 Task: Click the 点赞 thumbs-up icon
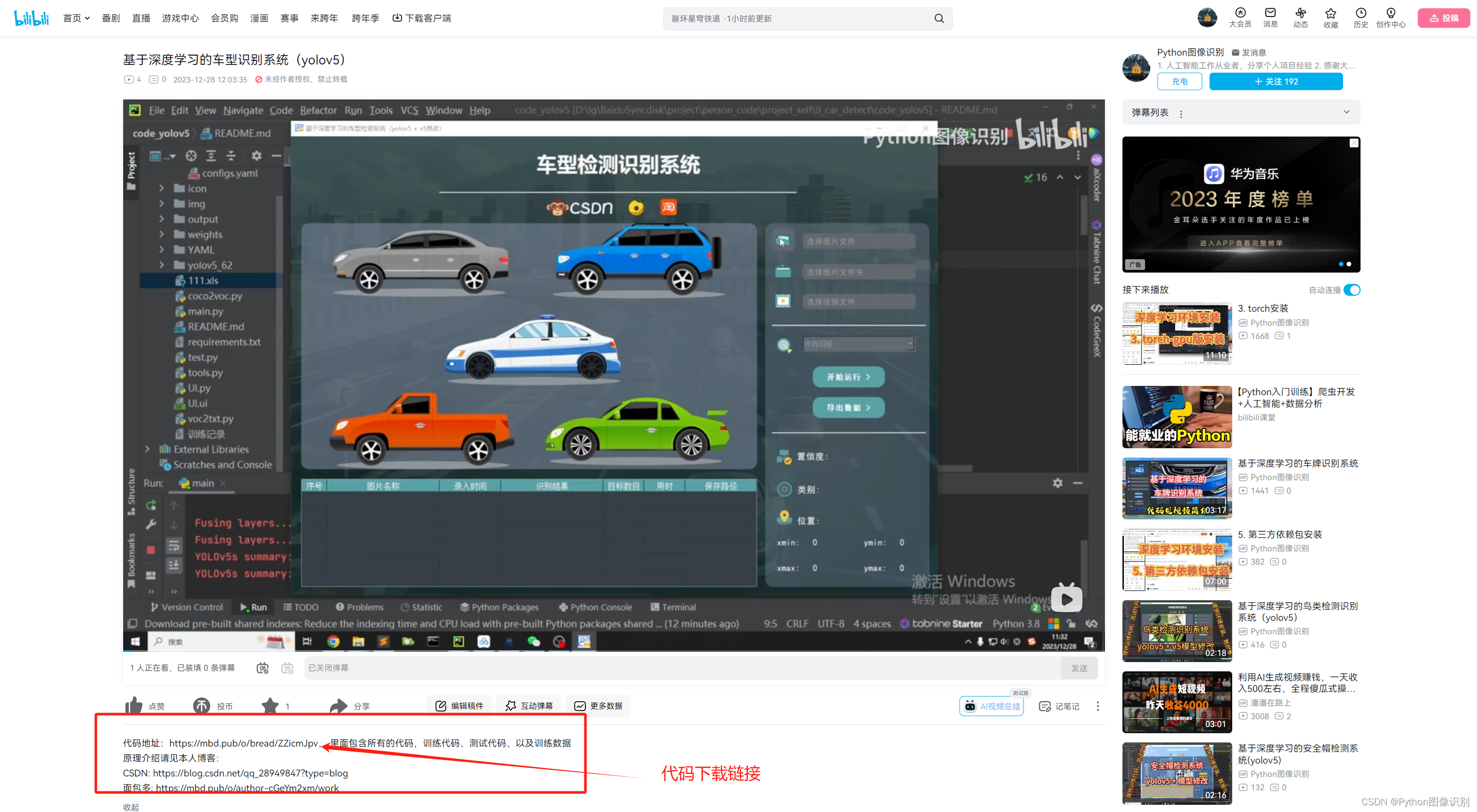coord(133,705)
